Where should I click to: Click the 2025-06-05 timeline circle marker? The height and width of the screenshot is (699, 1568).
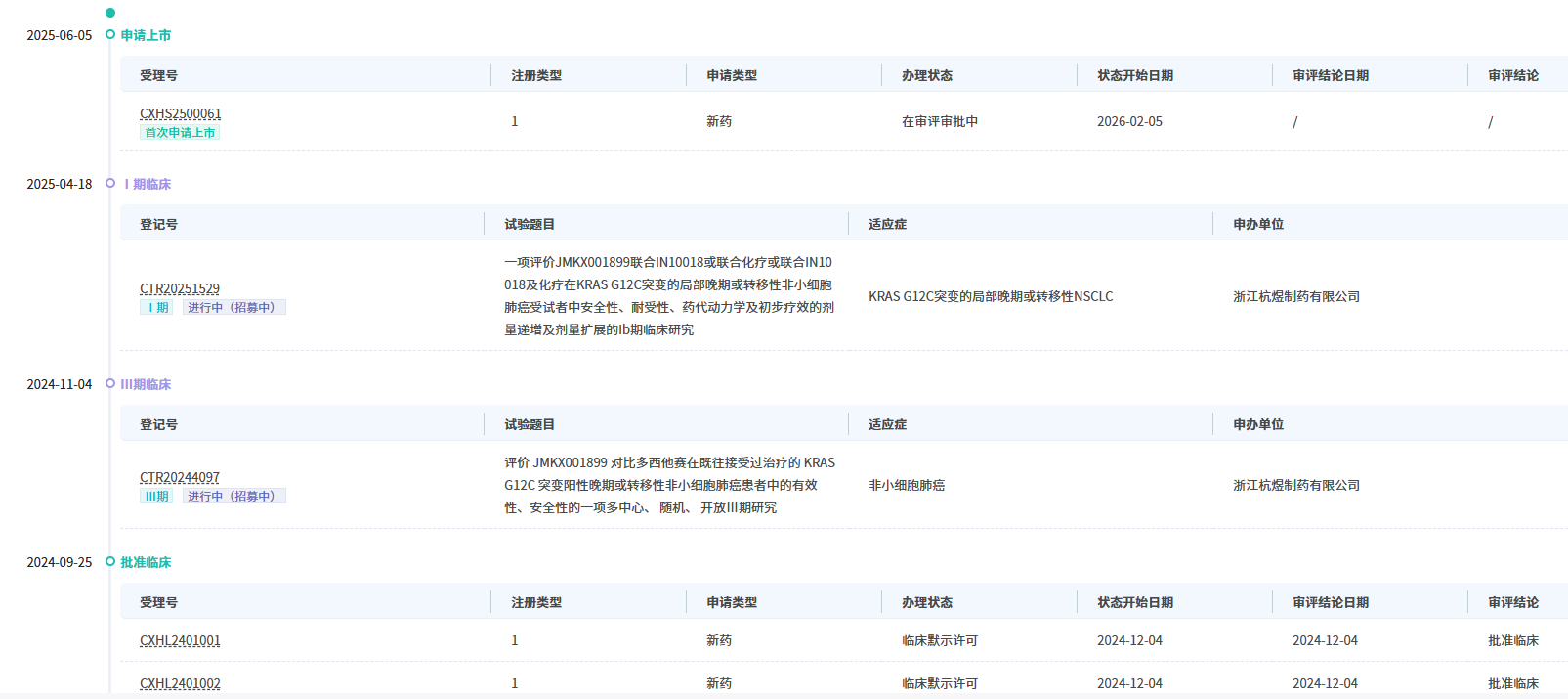tap(110, 34)
